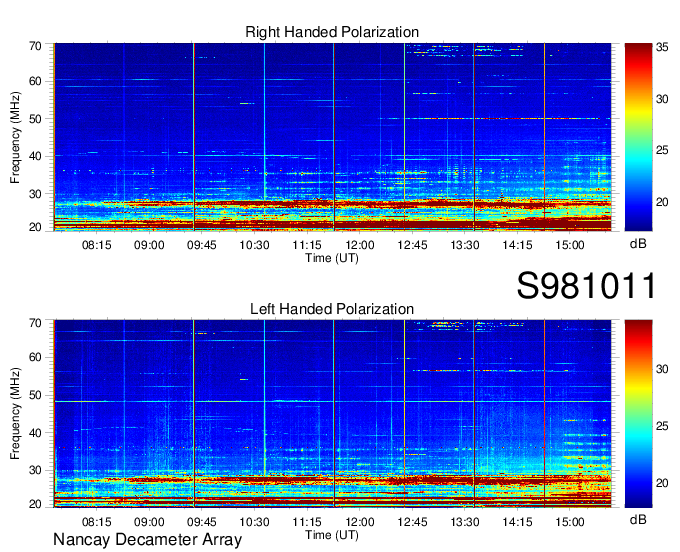Click the "11:15" time tick under Left Handed plot
Image resolution: width=680 pixels, height=552 pixels.
[307, 522]
